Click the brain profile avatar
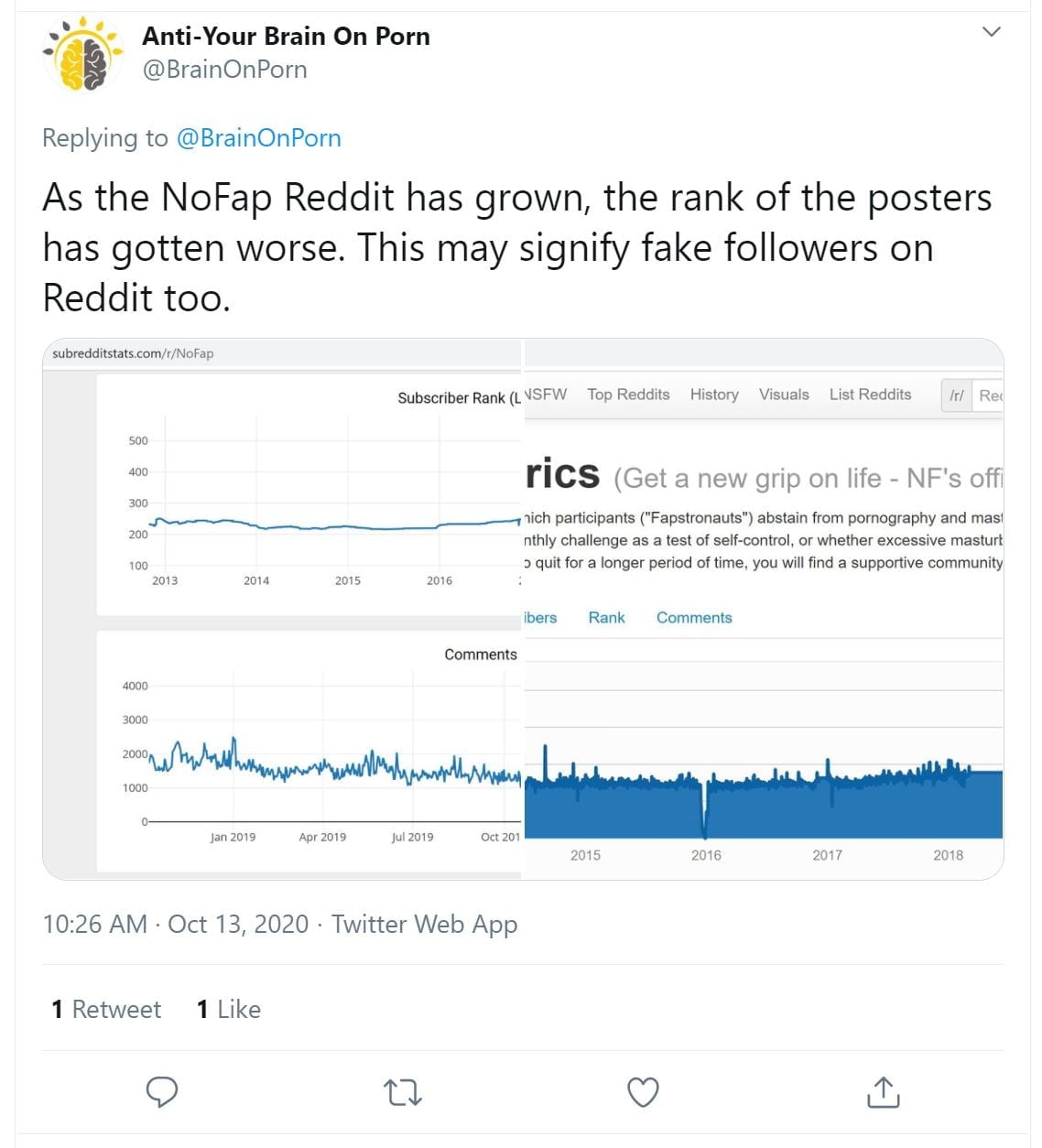This screenshot has width=1042, height=1148. 84,54
